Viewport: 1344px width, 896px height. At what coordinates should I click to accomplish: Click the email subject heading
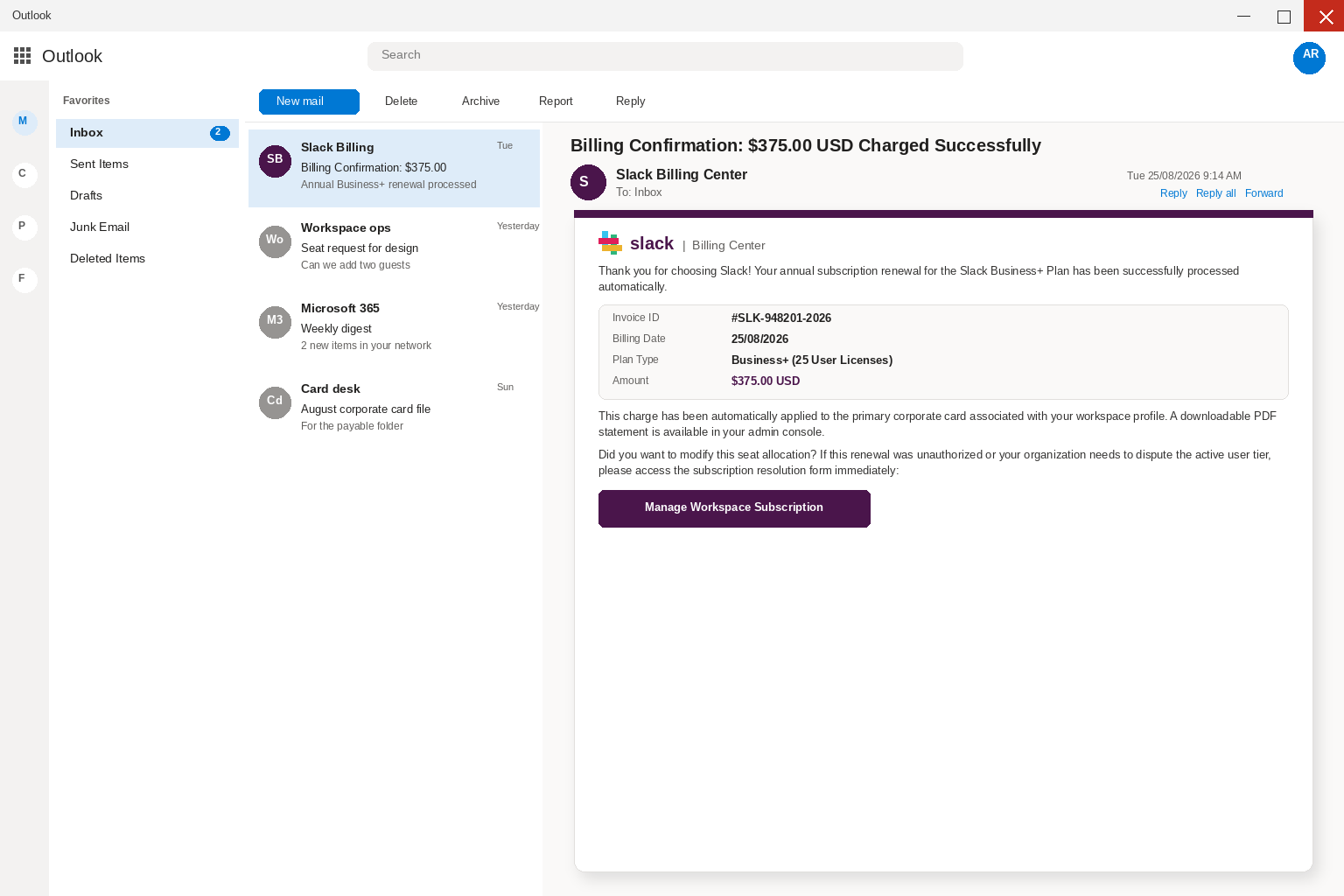coord(806,145)
